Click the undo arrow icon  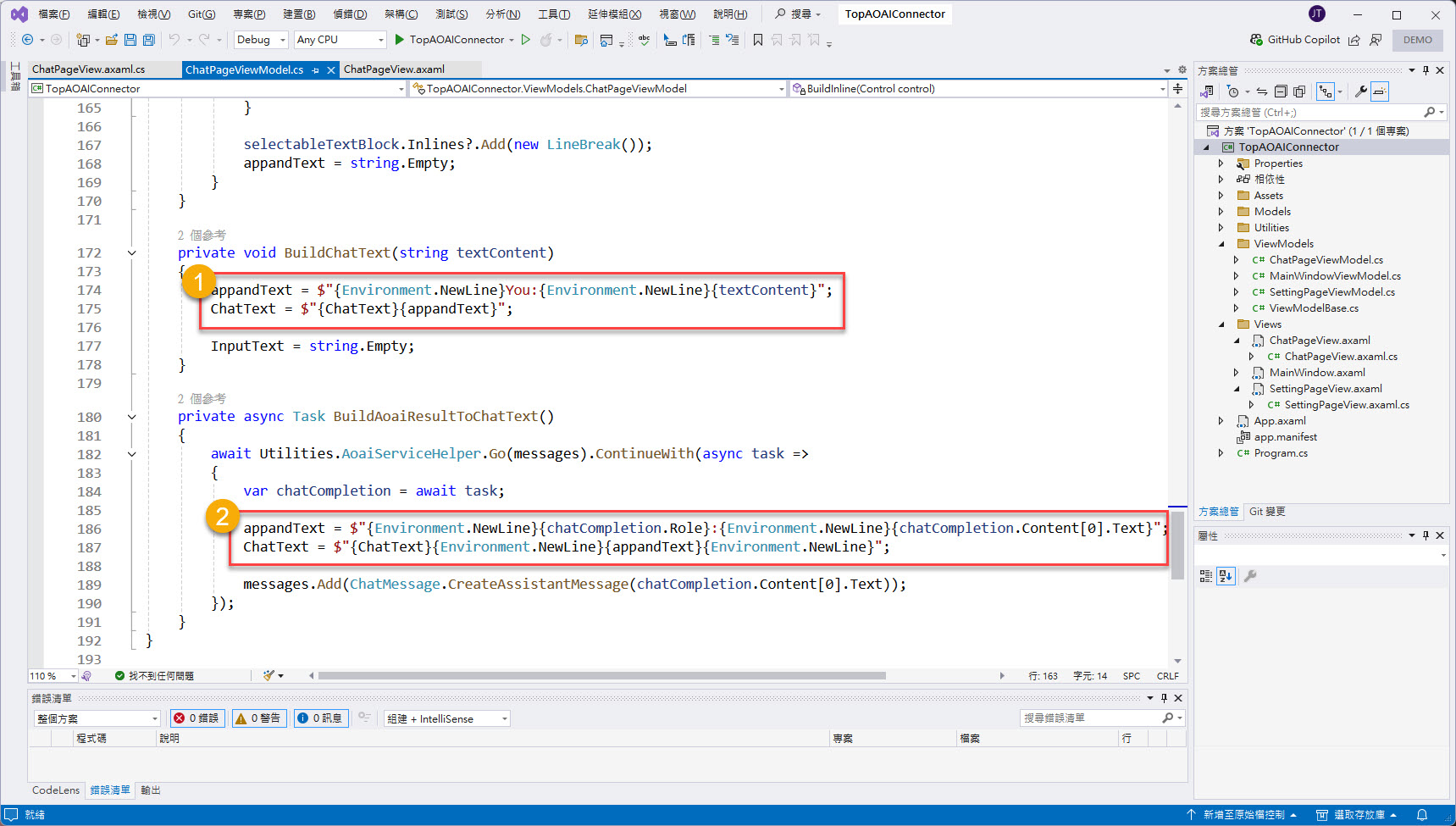pos(174,40)
